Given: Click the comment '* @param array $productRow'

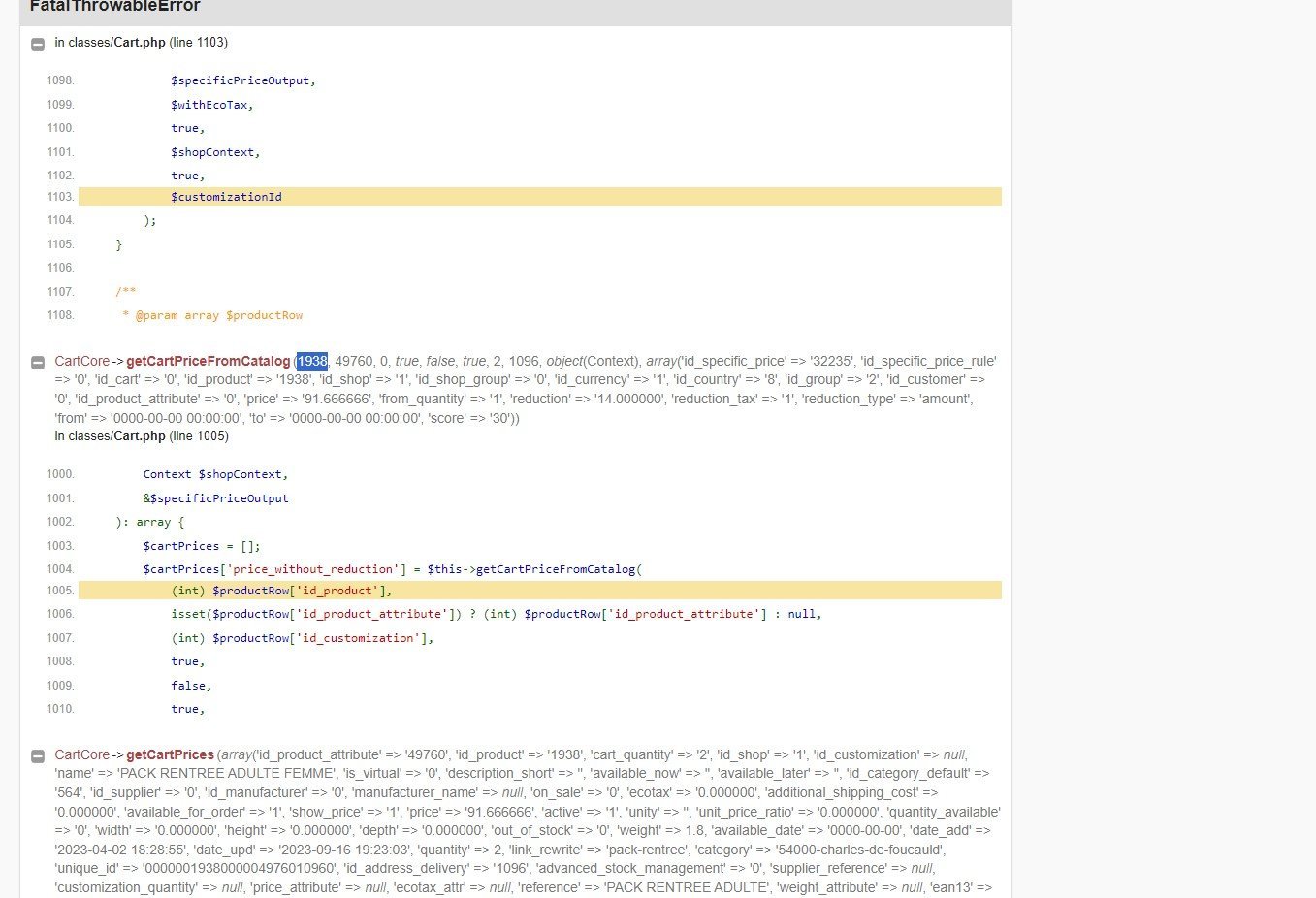Looking at the screenshot, I should click(212, 315).
